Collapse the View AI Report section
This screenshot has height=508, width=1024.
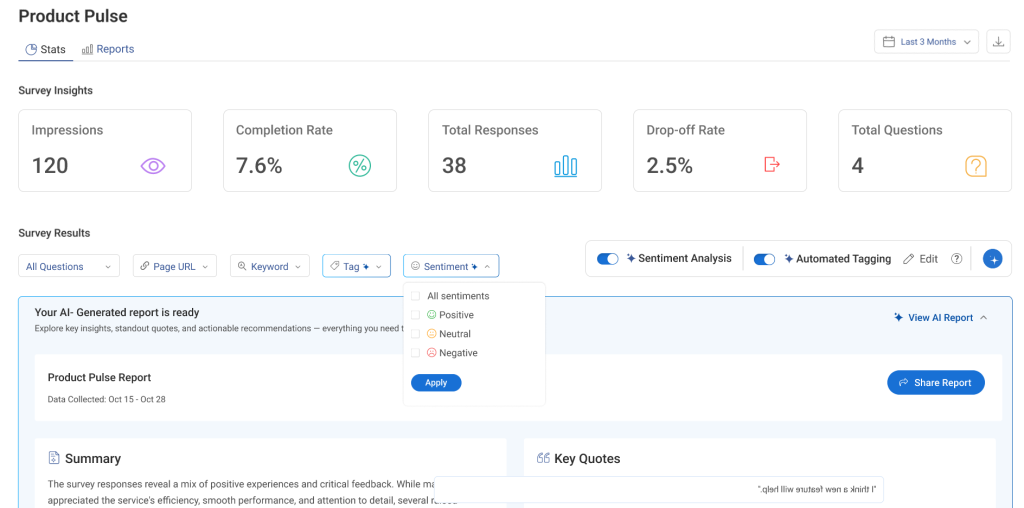click(940, 317)
